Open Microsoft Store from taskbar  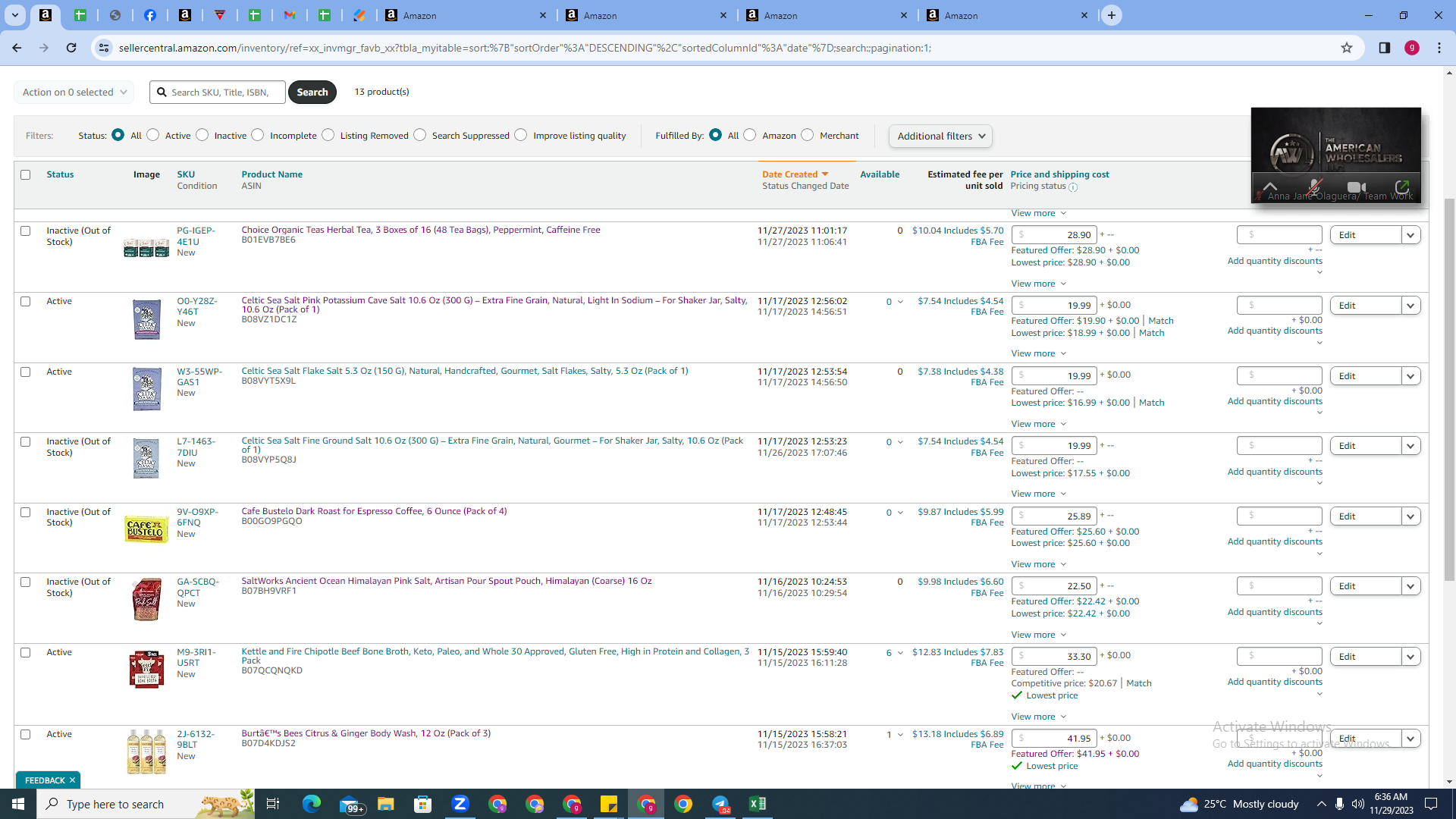tap(423, 804)
